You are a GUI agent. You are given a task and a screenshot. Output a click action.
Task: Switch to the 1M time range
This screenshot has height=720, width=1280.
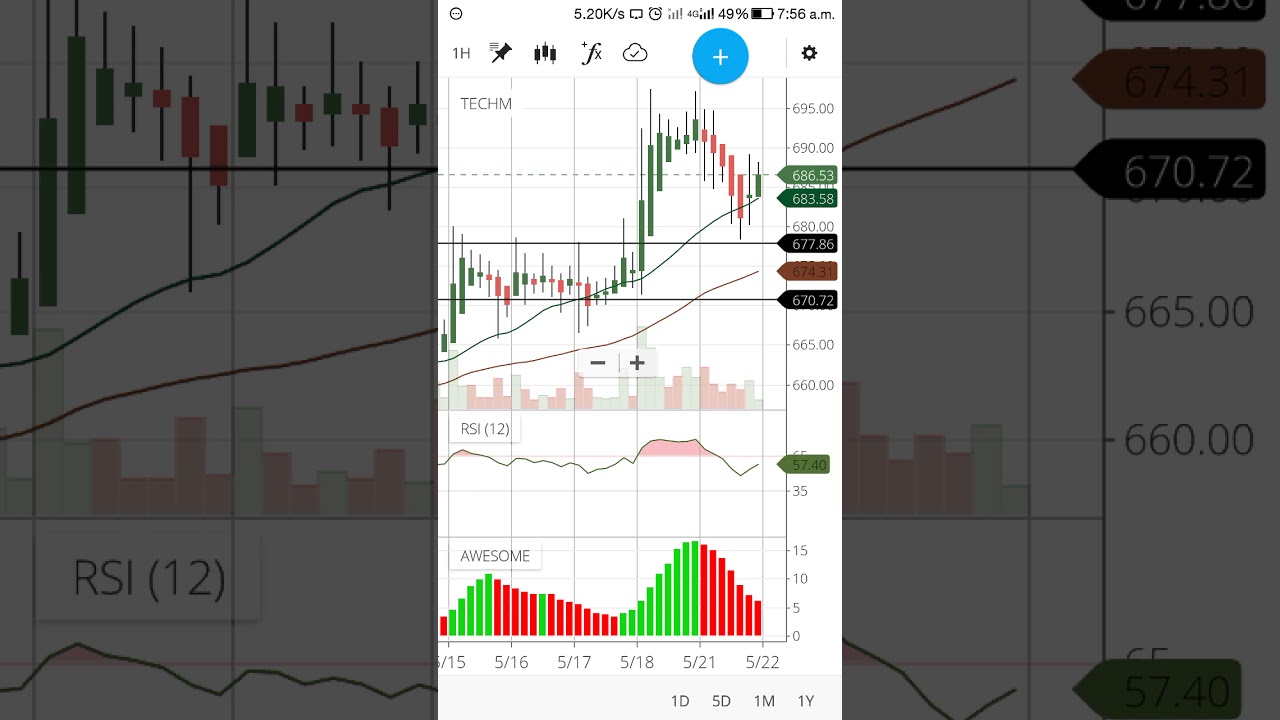coord(764,701)
